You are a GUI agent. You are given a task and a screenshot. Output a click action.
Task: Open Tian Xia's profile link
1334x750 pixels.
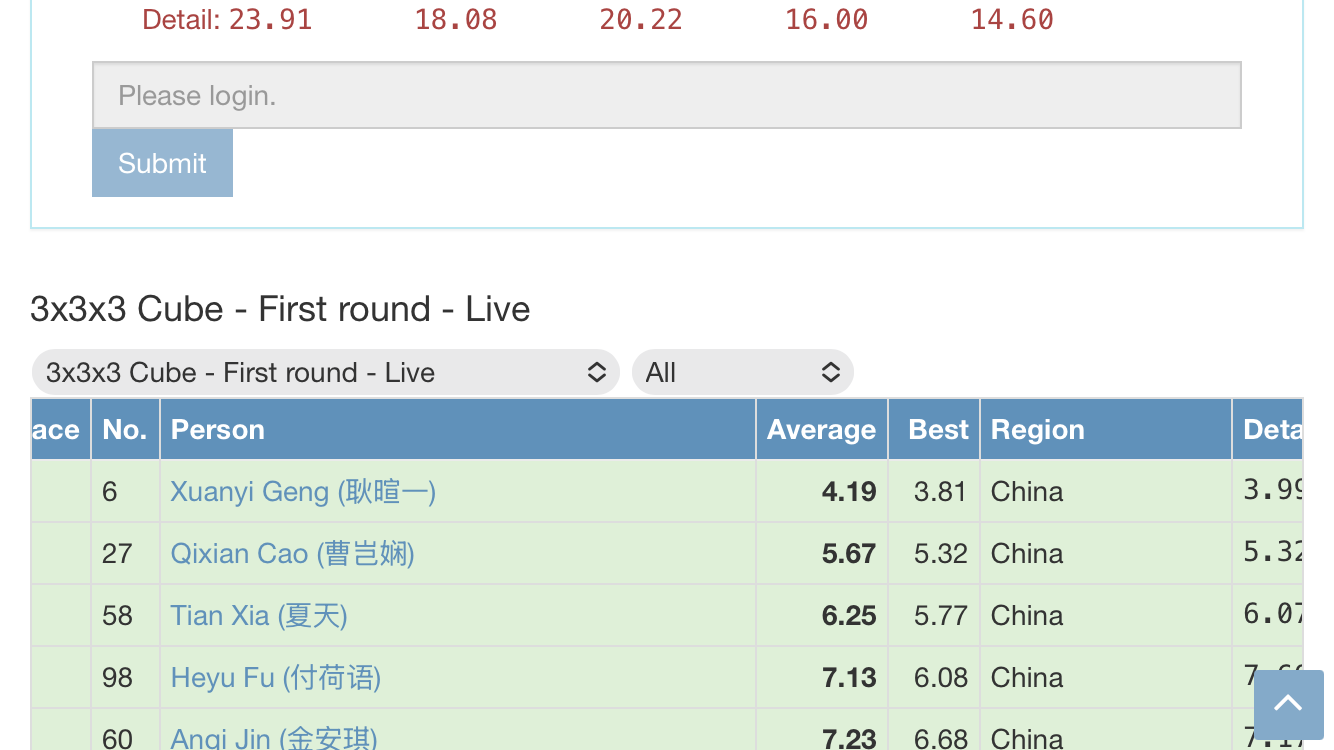point(259,616)
